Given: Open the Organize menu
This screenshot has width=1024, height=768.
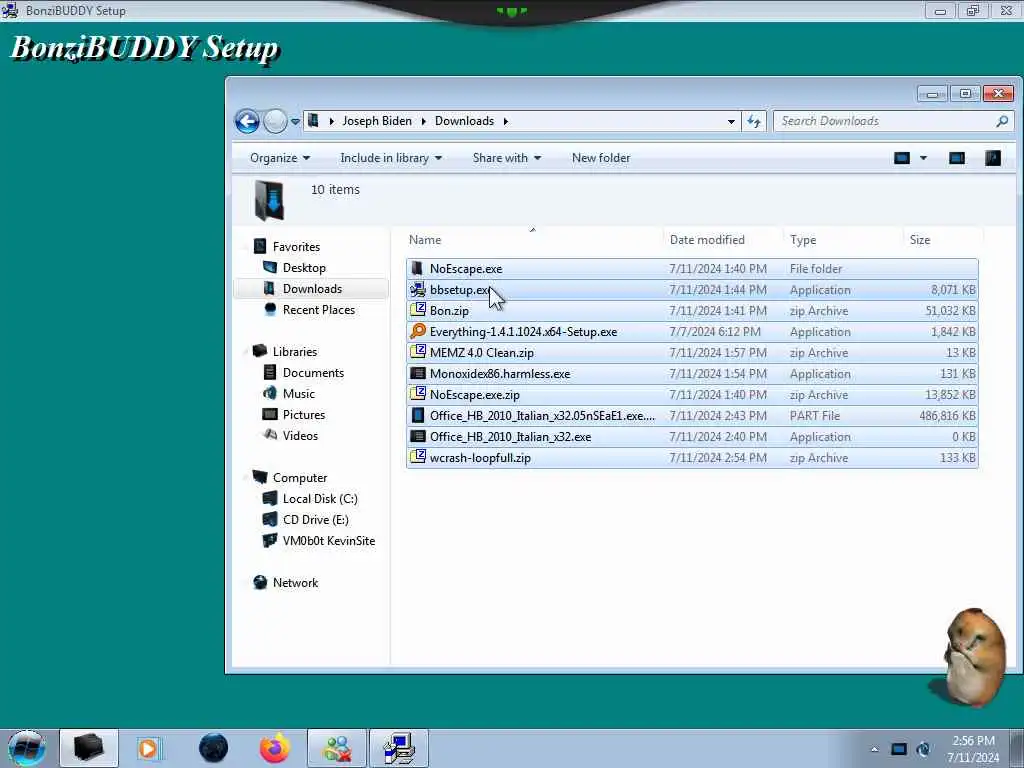Looking at the screenshot, I should pyautogui.click(x=280, y=158).
